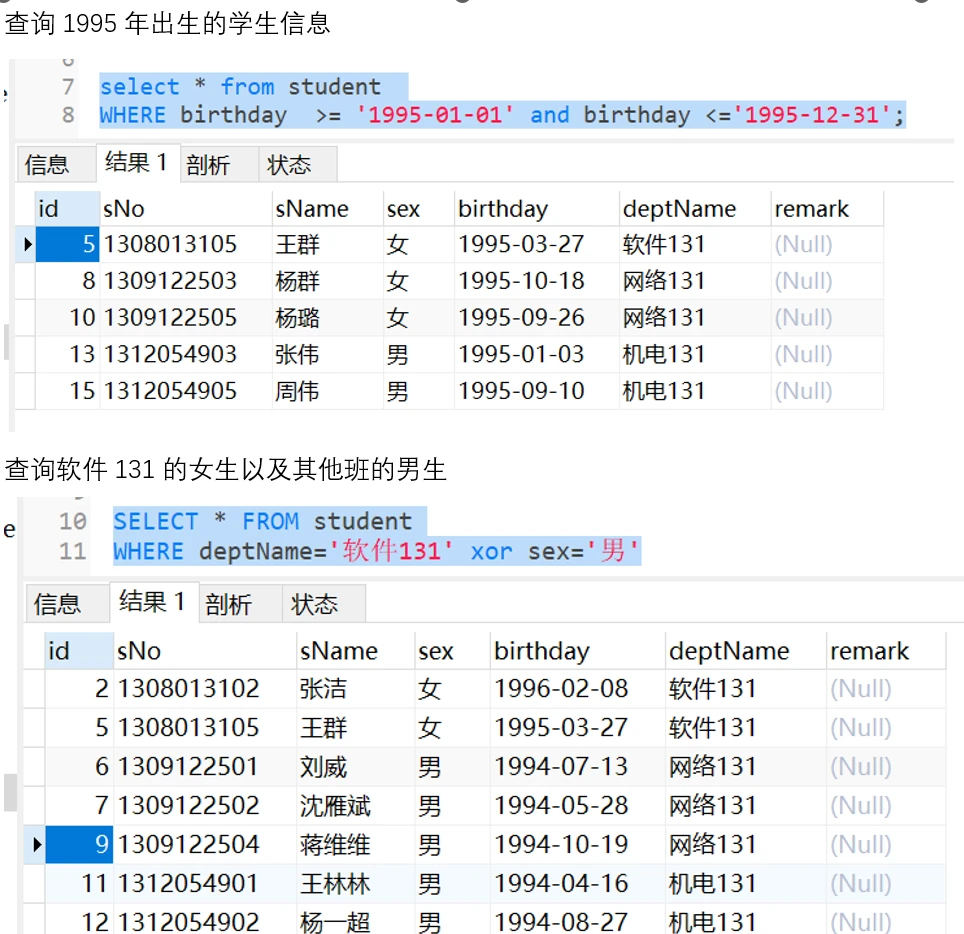Click the name cell 沈雁斌
The width and height of the screenshot is (964, 934).
pyautogui.click(x=335, y=806)
